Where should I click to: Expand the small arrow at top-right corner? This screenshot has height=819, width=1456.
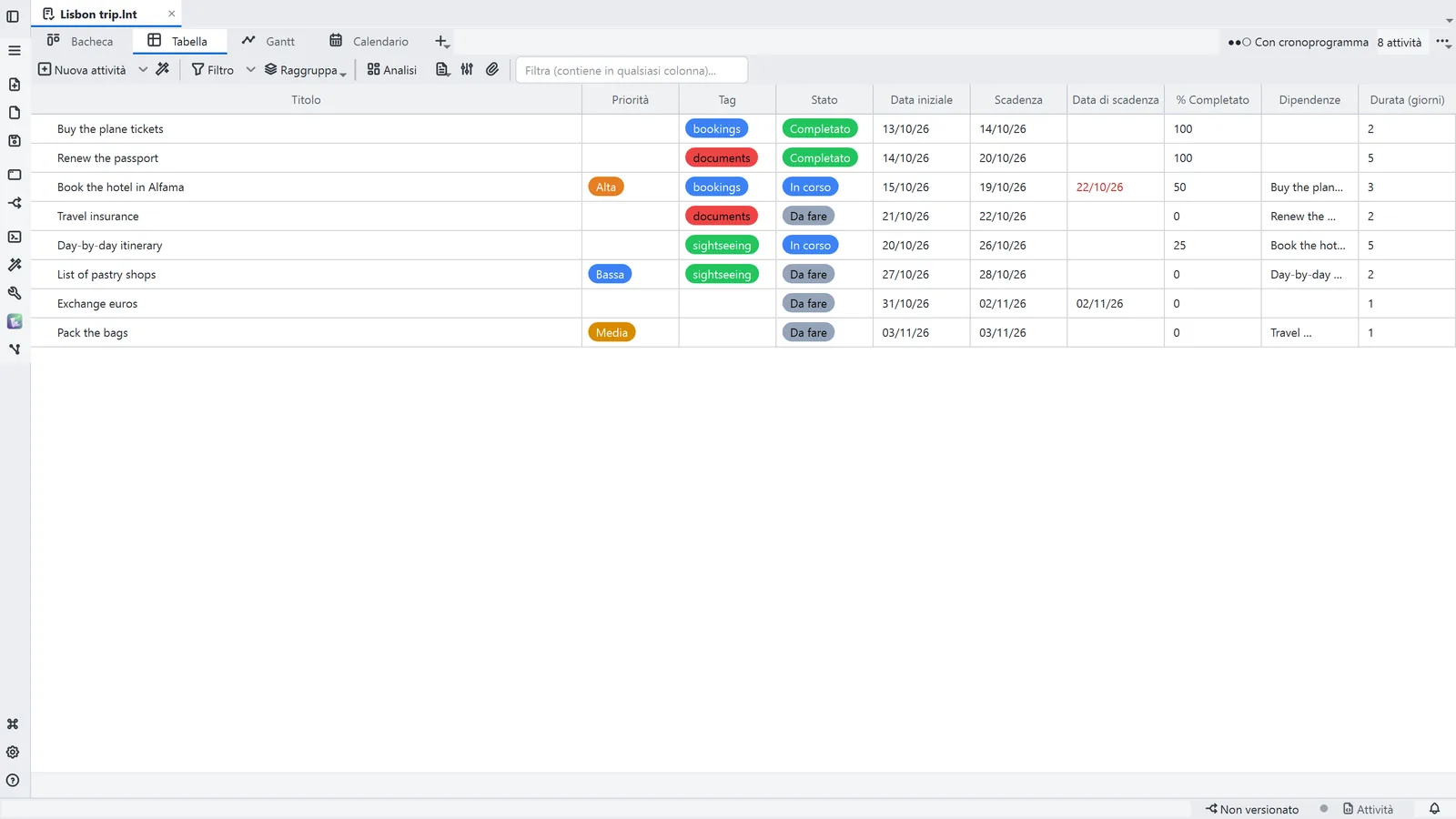coord(1449,20)
